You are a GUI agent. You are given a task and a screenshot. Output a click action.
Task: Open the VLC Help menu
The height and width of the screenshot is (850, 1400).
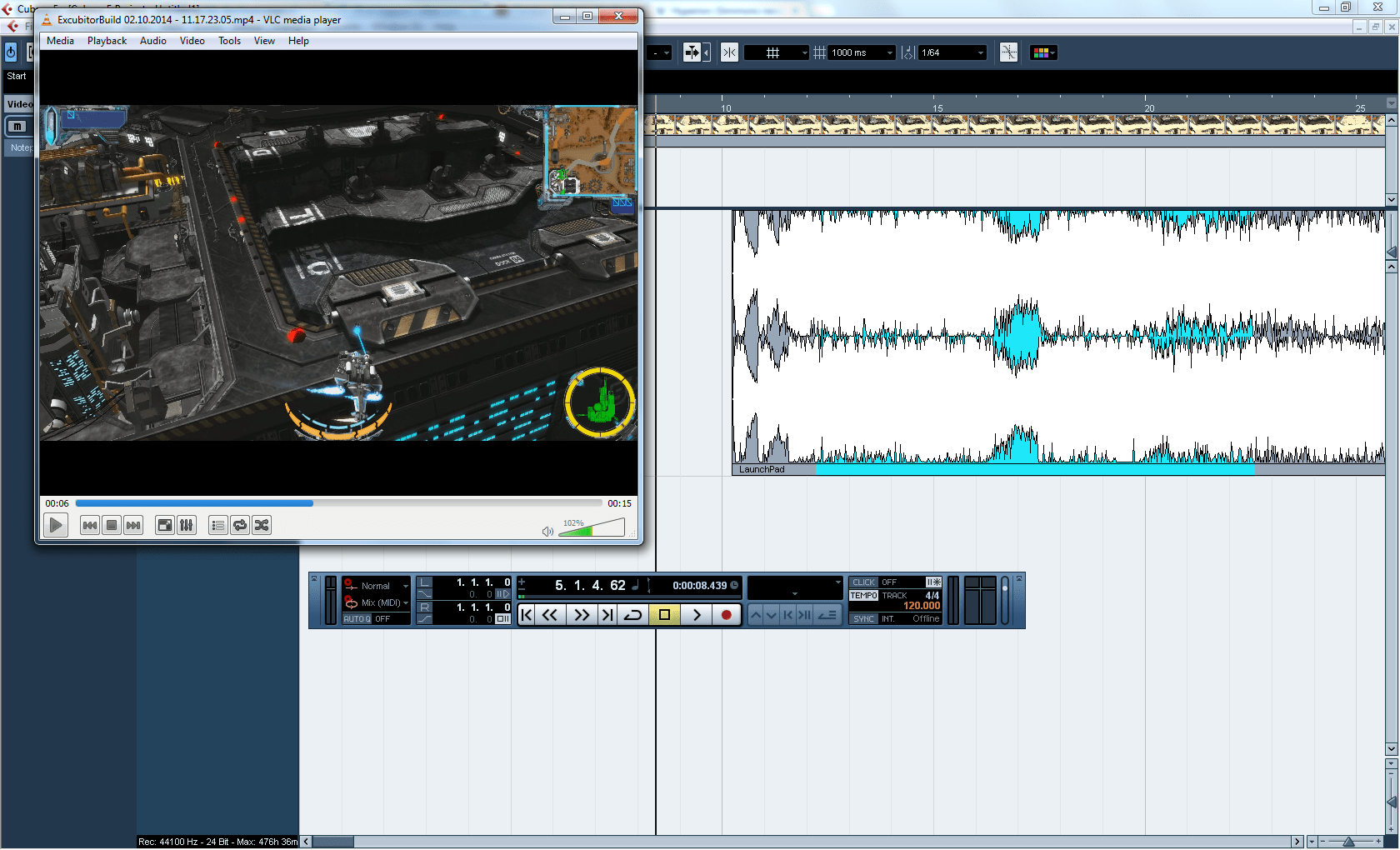[298, 41]
